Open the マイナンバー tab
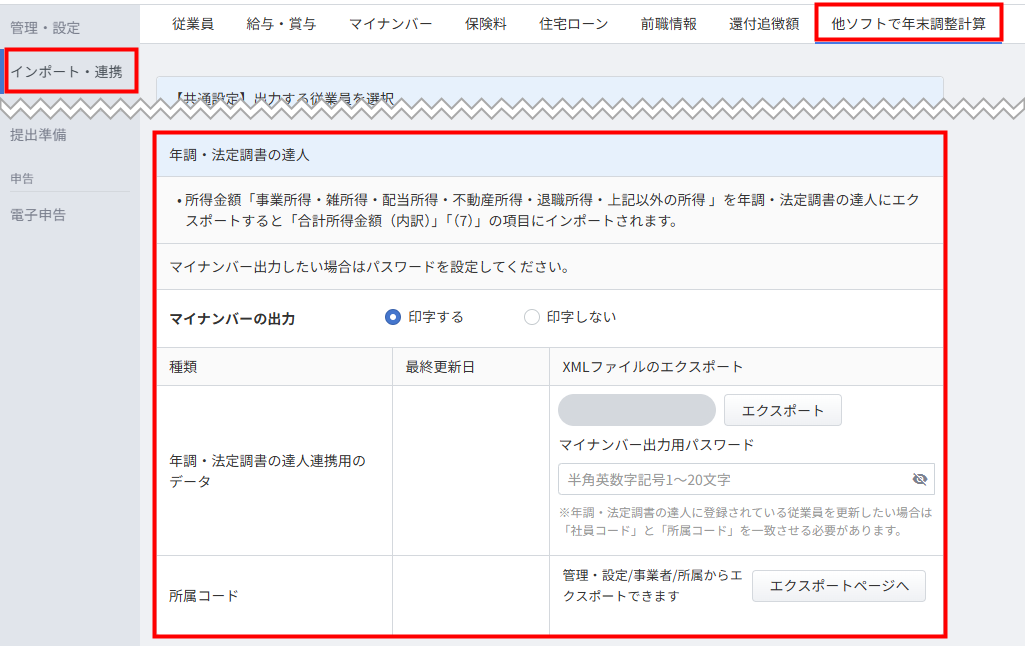The image size is (1025, 646). pyautogui.click(x=390, y=24)
